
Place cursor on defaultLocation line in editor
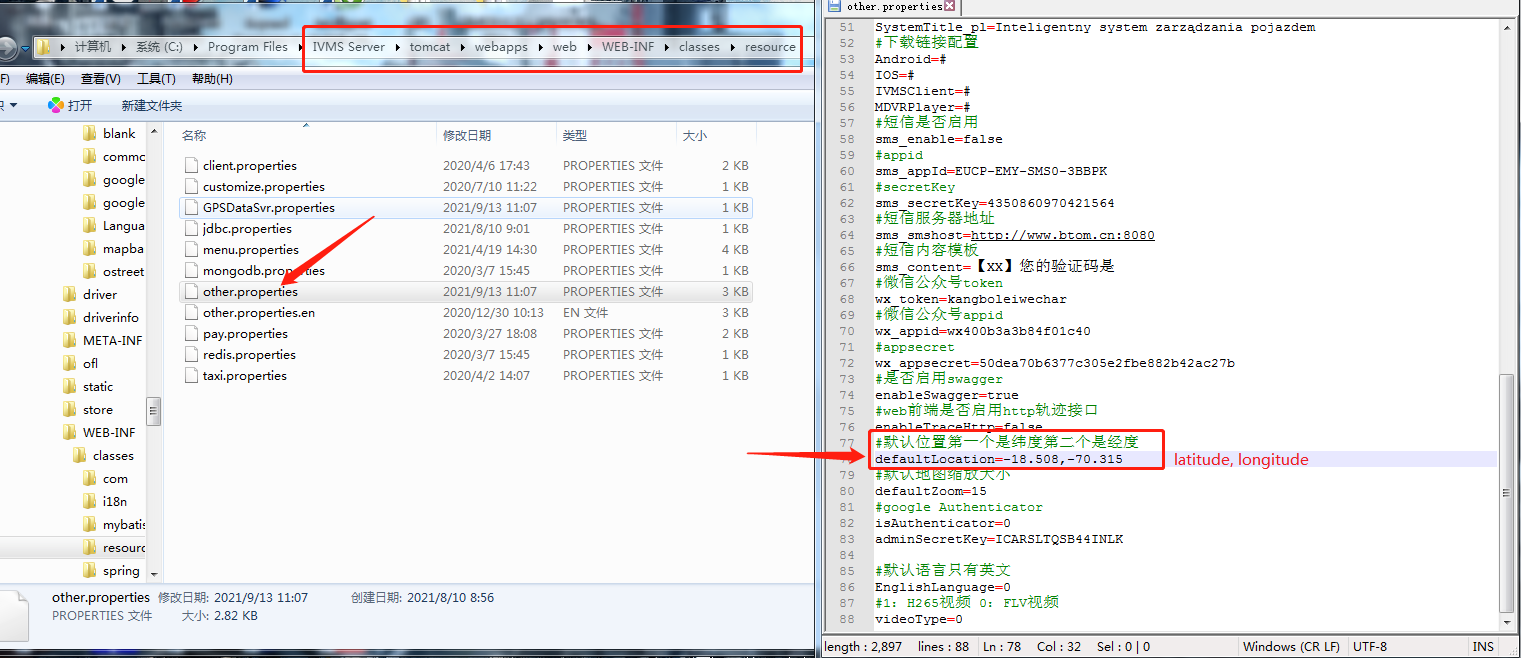(x=998, y=459)
